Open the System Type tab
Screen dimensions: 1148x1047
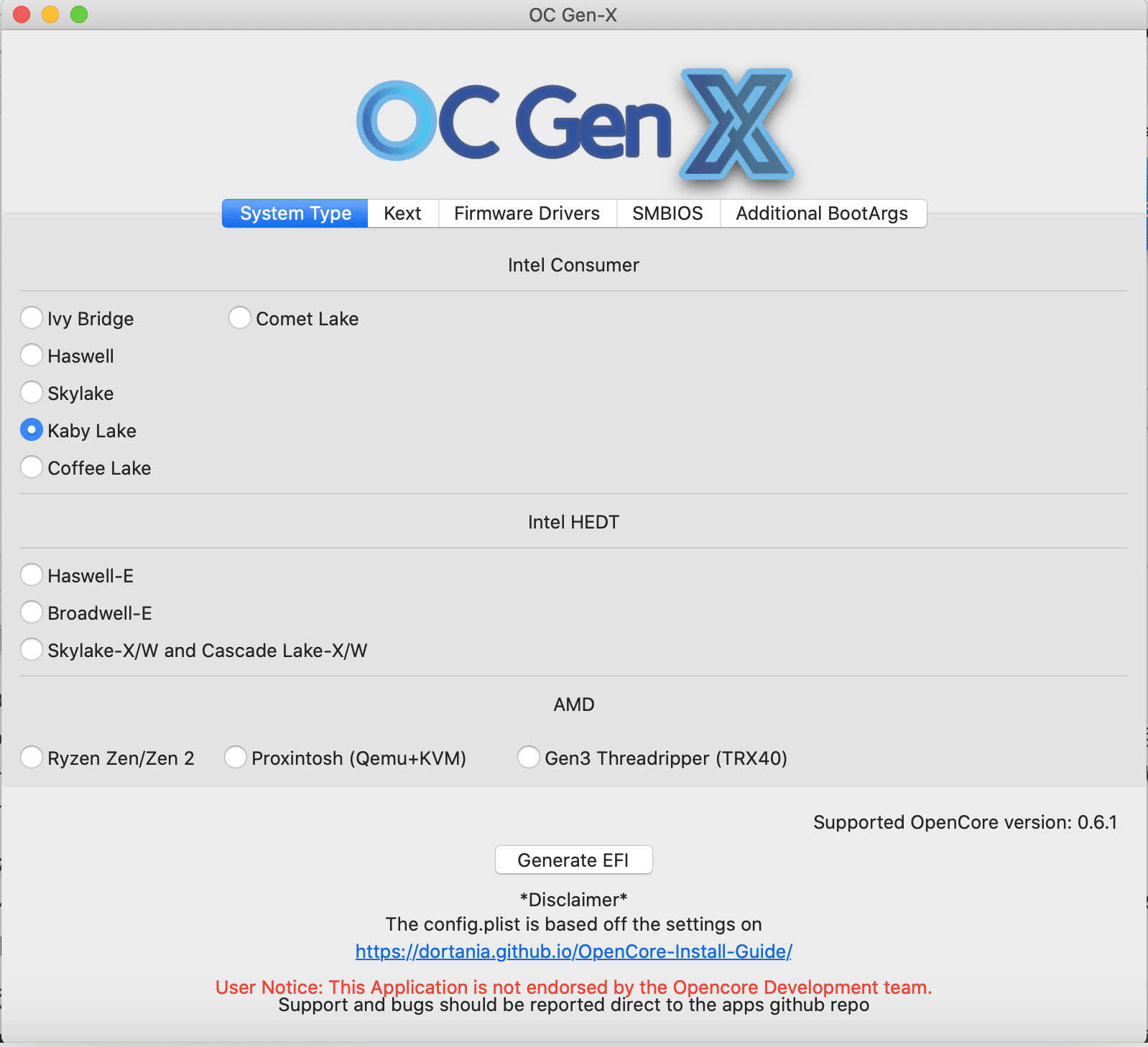pyautogui.click(x=295, y=213)
